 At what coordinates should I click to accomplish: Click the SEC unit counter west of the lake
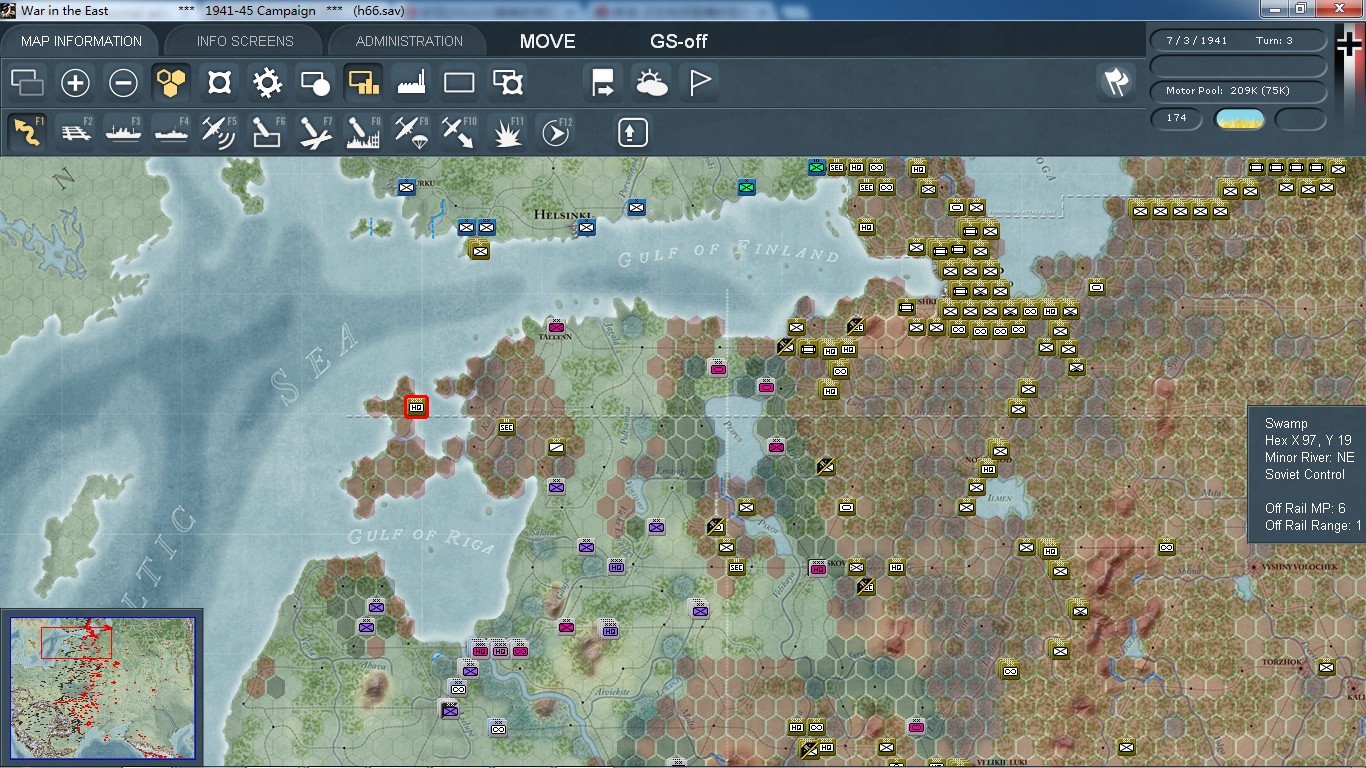coord(506,427)
